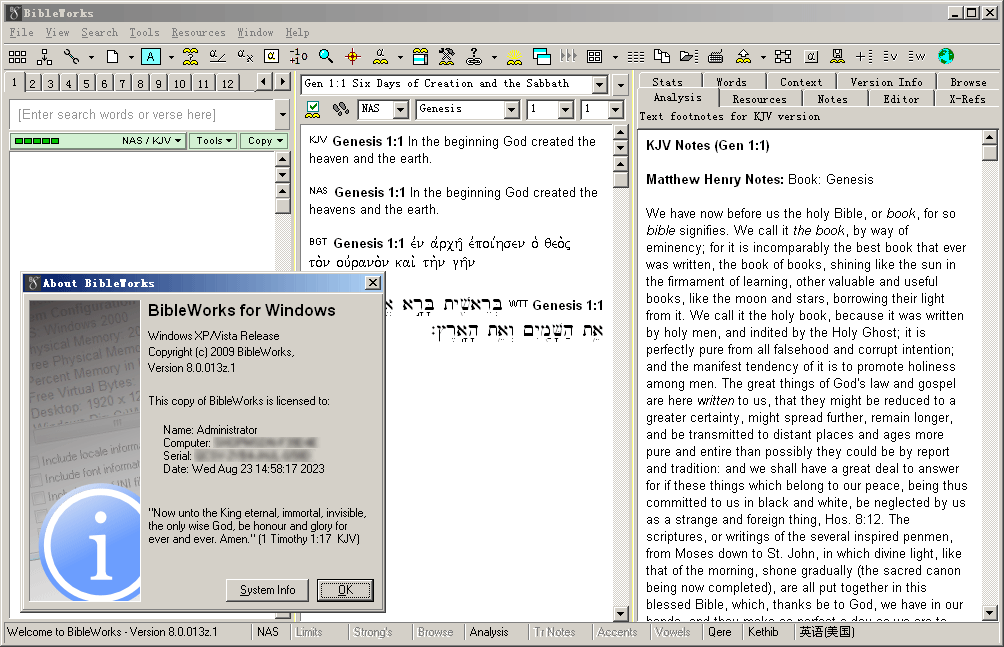Click the alpha with underline slash icon

(217, 57)
